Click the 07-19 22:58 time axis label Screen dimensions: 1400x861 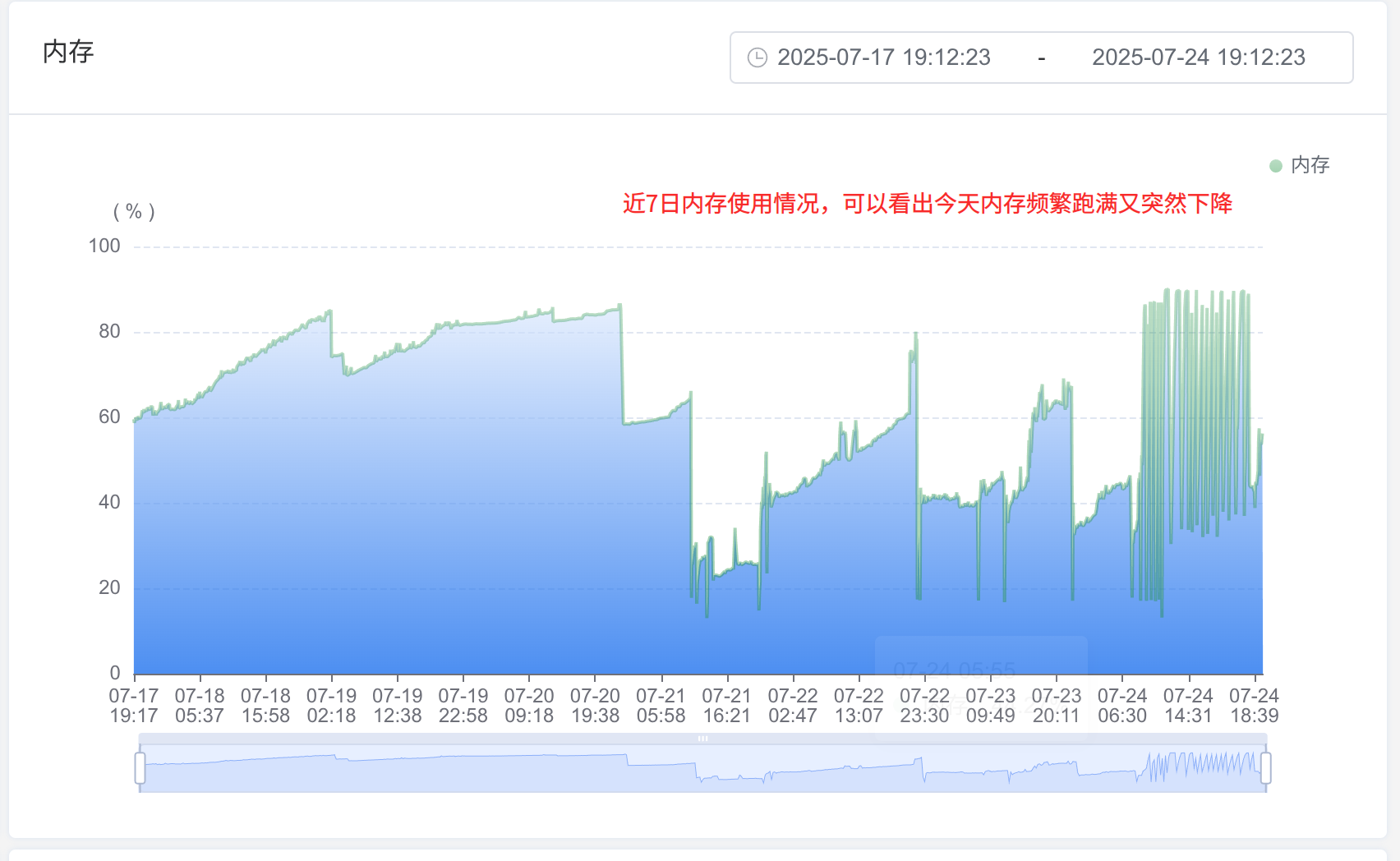click(x=463, y=706)
